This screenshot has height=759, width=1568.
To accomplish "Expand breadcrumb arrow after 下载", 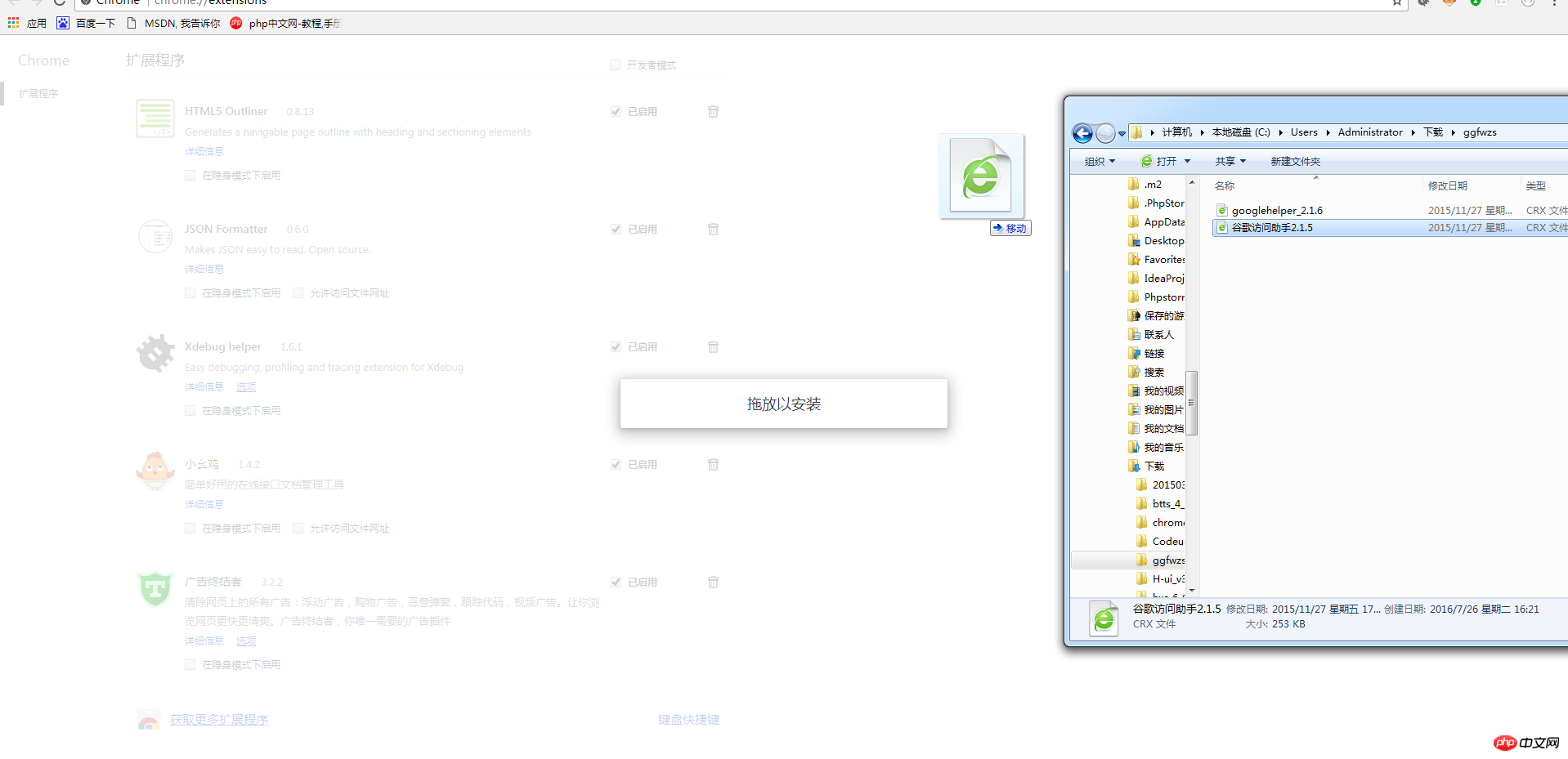I will point(1453,132).
